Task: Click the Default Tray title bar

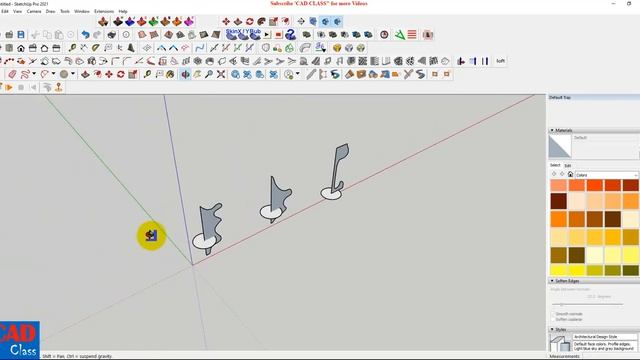Action: 593,98
